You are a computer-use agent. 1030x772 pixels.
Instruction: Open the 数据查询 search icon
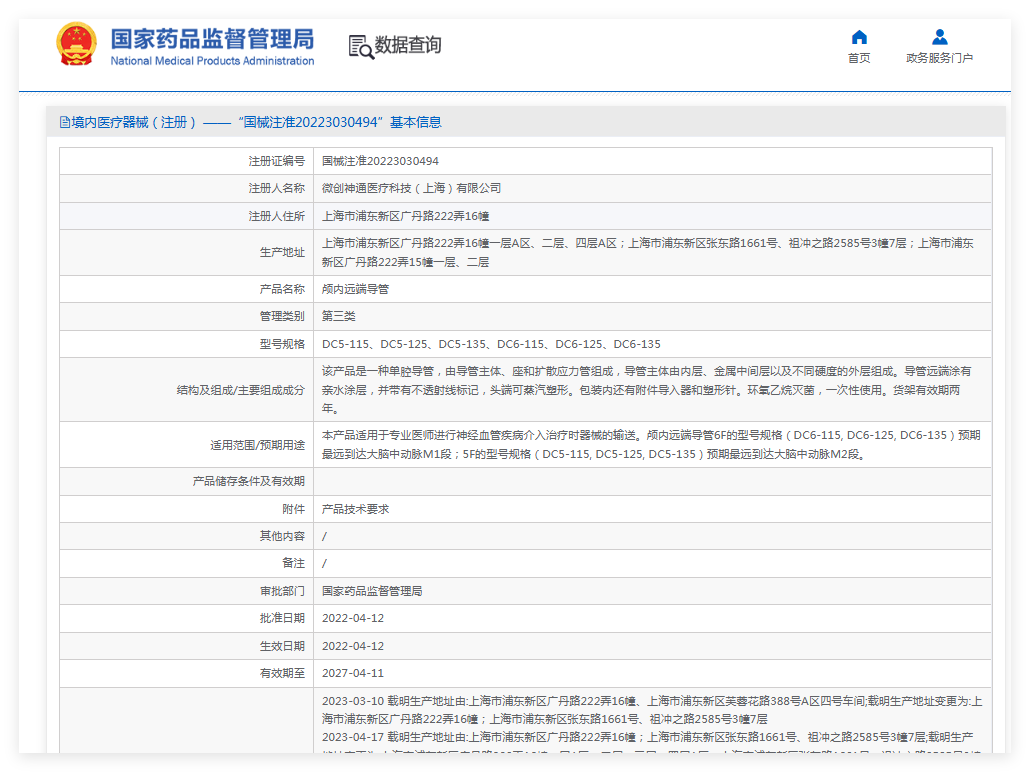point(361,47)
